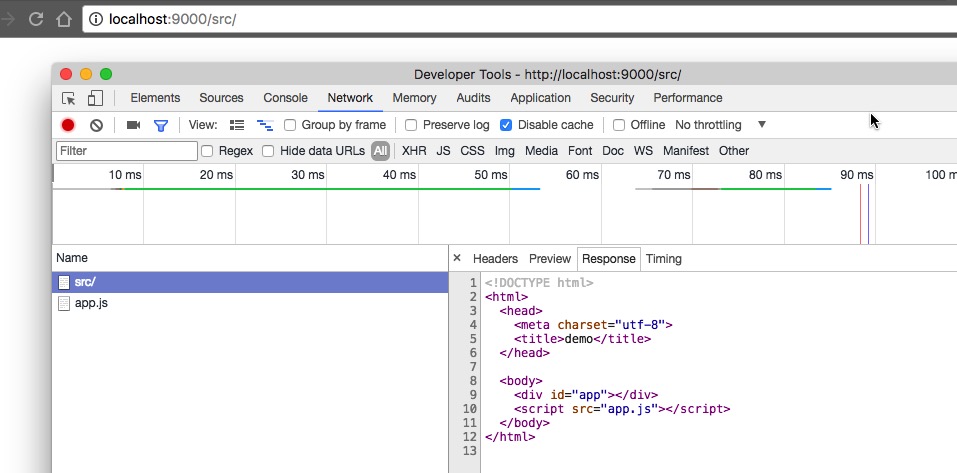Enable the Preserve log checkbox

[x=411, y=125]
